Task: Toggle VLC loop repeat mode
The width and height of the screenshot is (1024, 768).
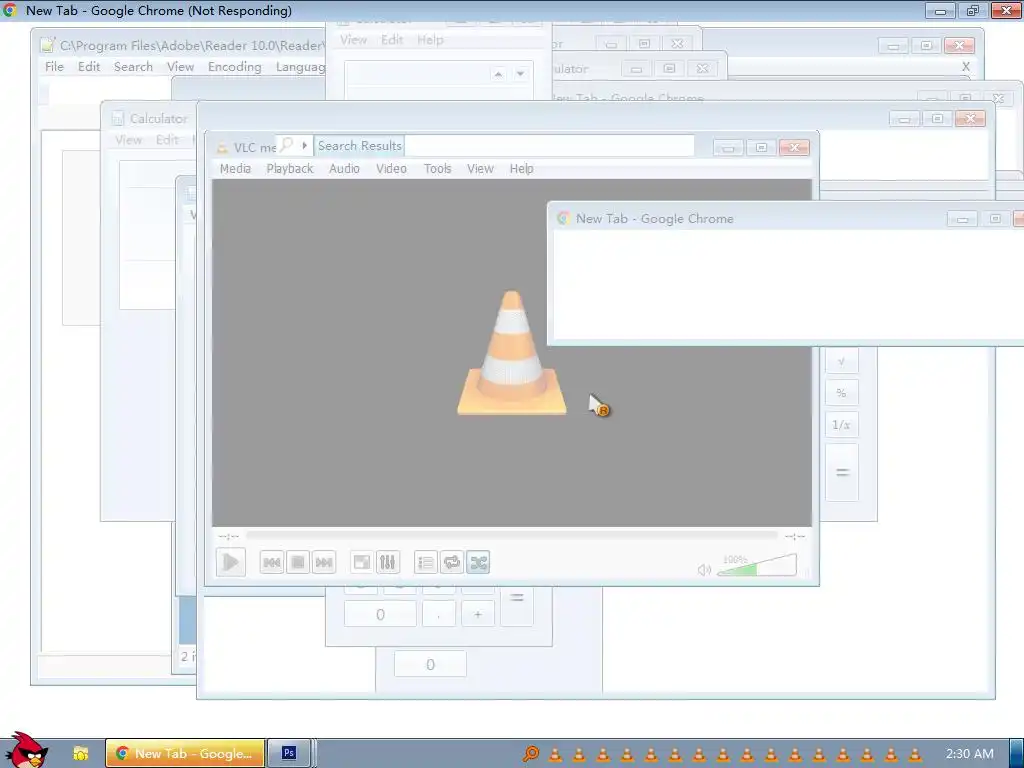Action: (452, 562)
